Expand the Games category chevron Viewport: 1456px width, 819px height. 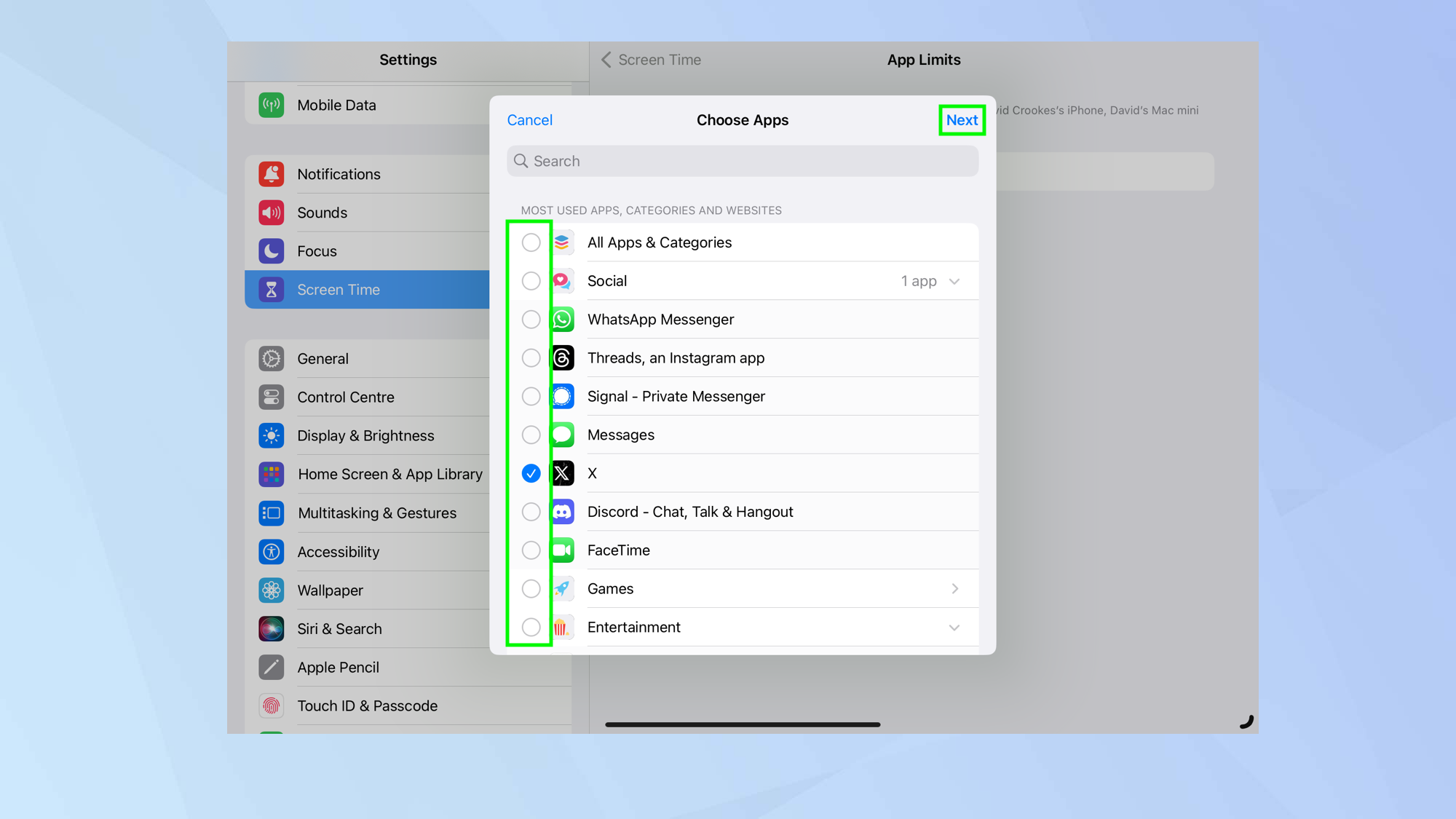tap(955, 589)
